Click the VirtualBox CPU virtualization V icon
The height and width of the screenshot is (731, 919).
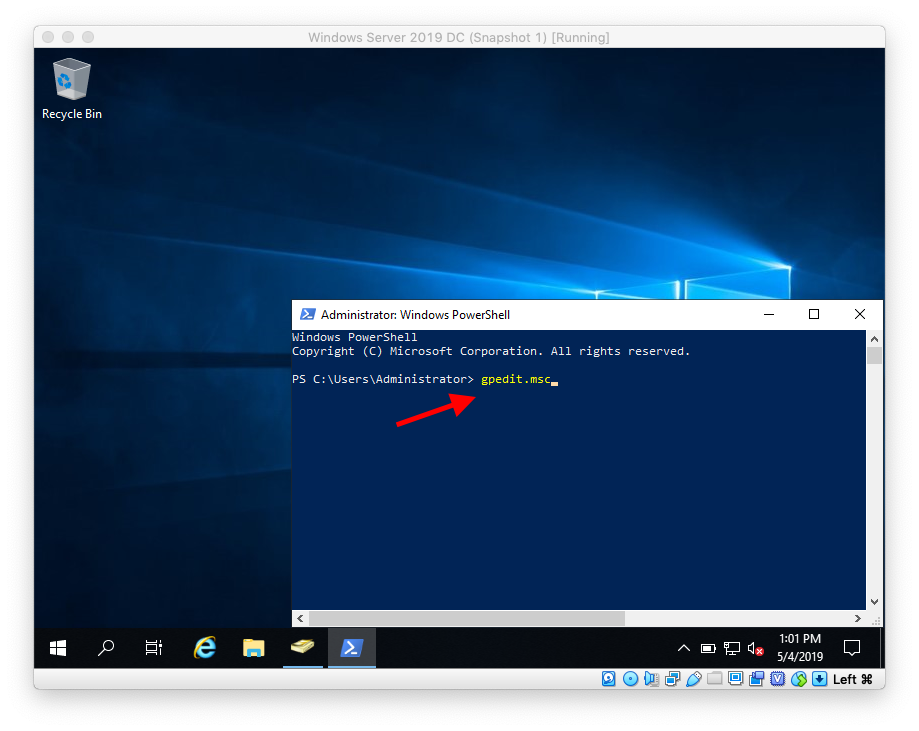[778, 679]
